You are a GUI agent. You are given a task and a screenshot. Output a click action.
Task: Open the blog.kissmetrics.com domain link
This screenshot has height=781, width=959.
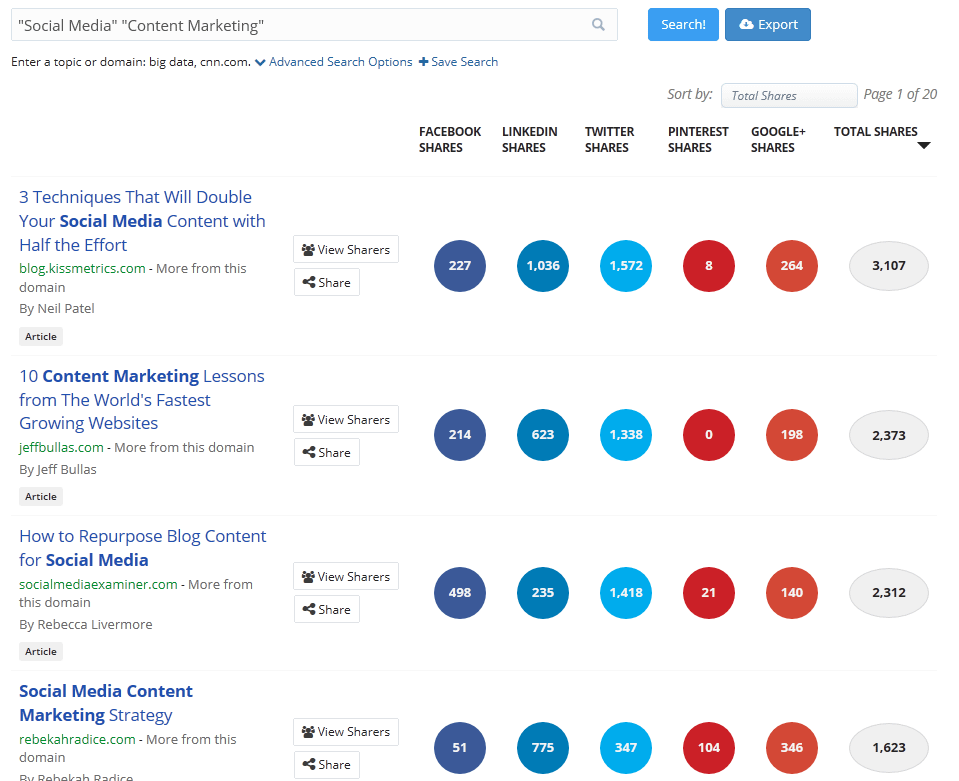click(x=82, y=268)
